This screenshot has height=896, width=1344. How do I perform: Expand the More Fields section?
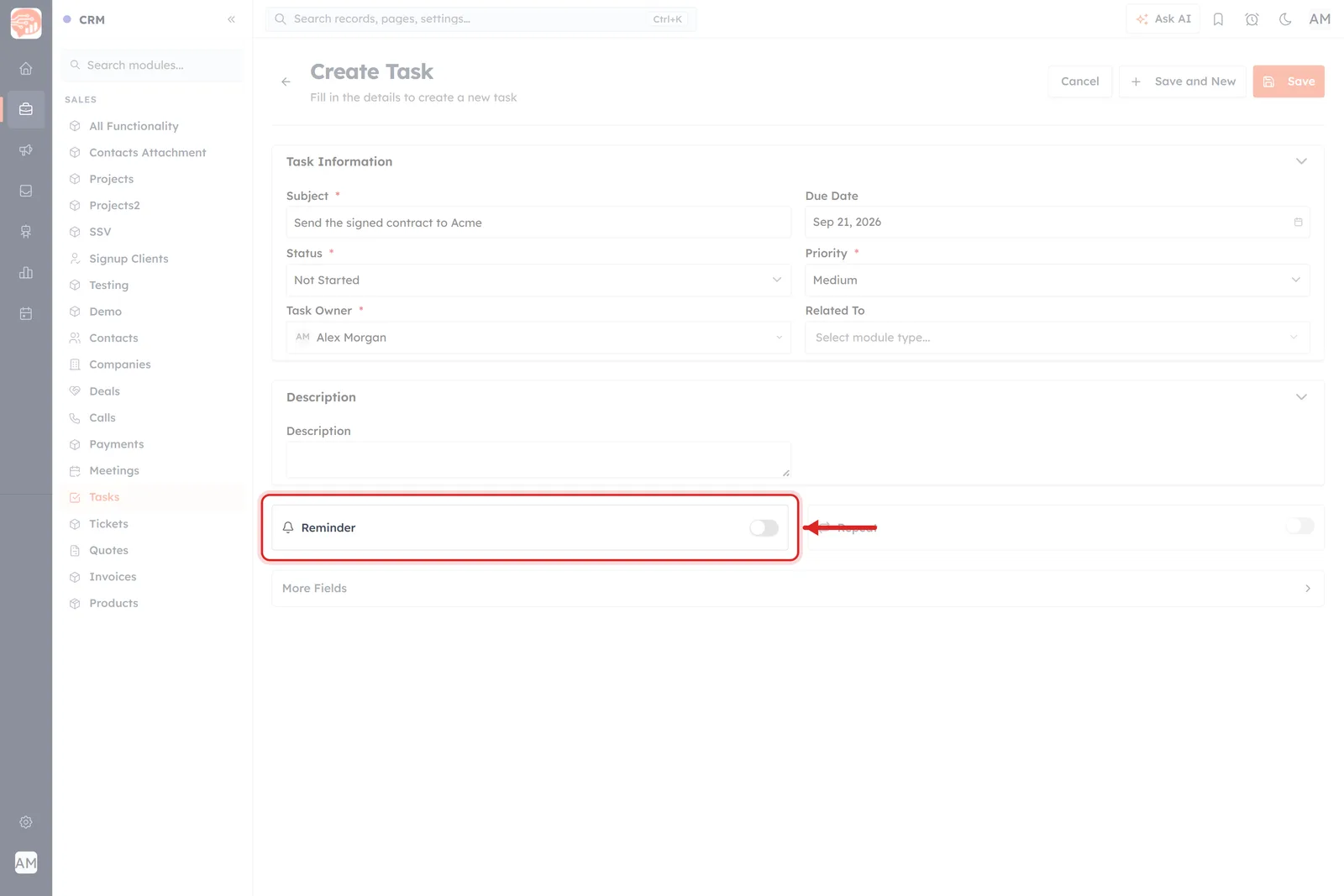[x=797, y=589]
